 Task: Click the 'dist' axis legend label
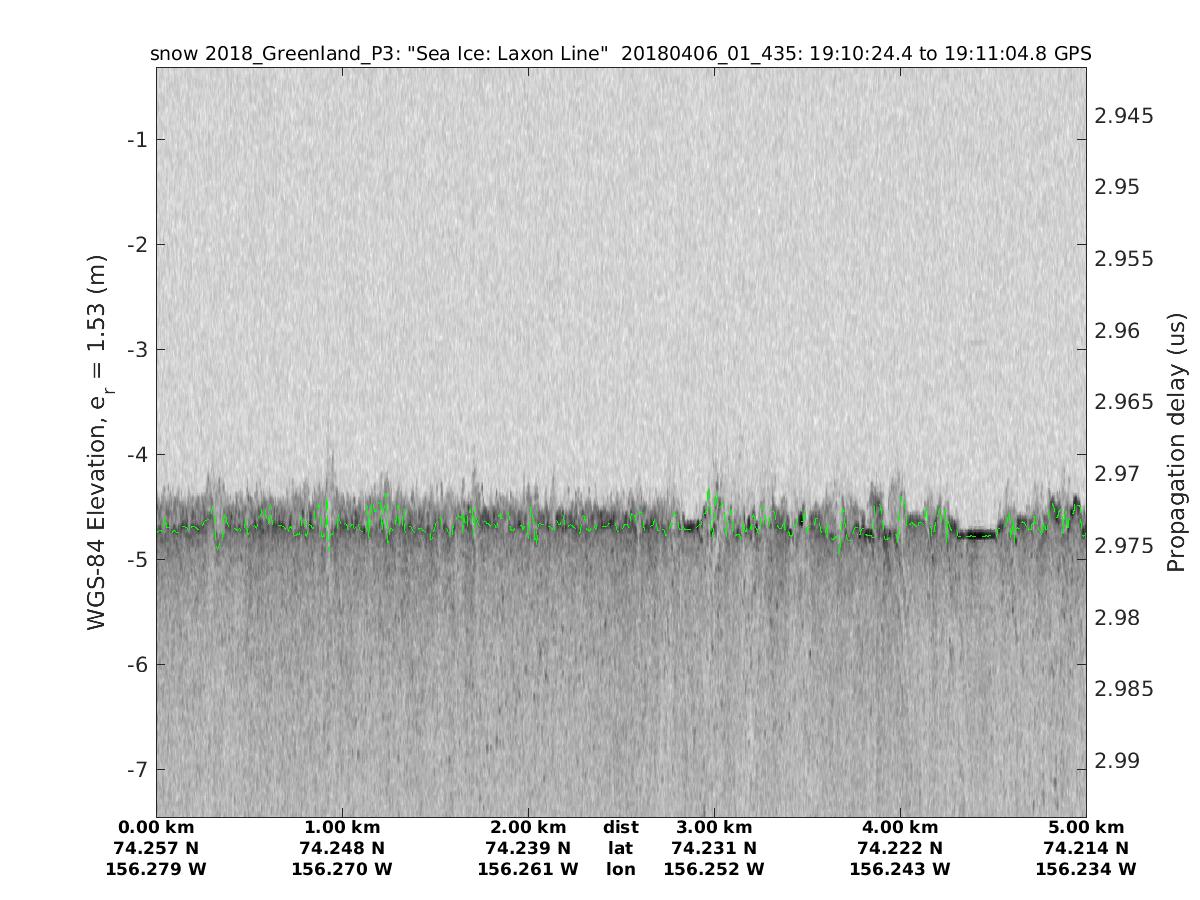[620, 828]
